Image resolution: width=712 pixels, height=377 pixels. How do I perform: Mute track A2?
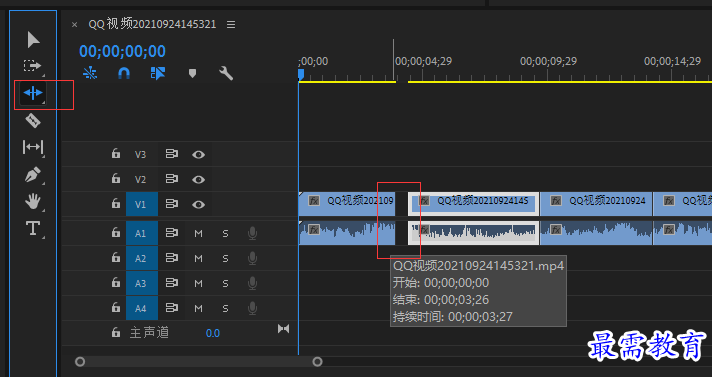coord(198,258)
